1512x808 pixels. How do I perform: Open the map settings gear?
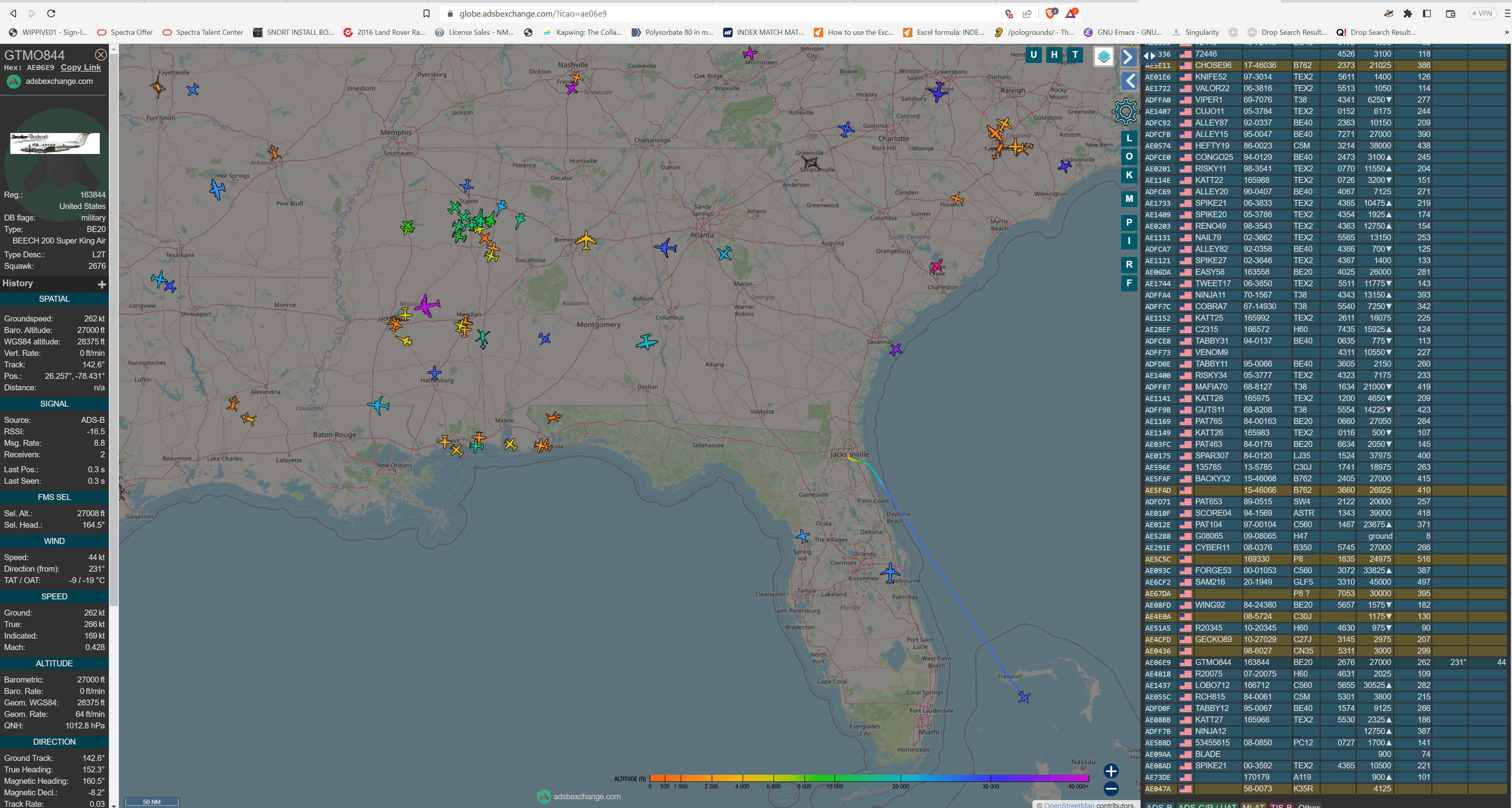click(1125, 112)
